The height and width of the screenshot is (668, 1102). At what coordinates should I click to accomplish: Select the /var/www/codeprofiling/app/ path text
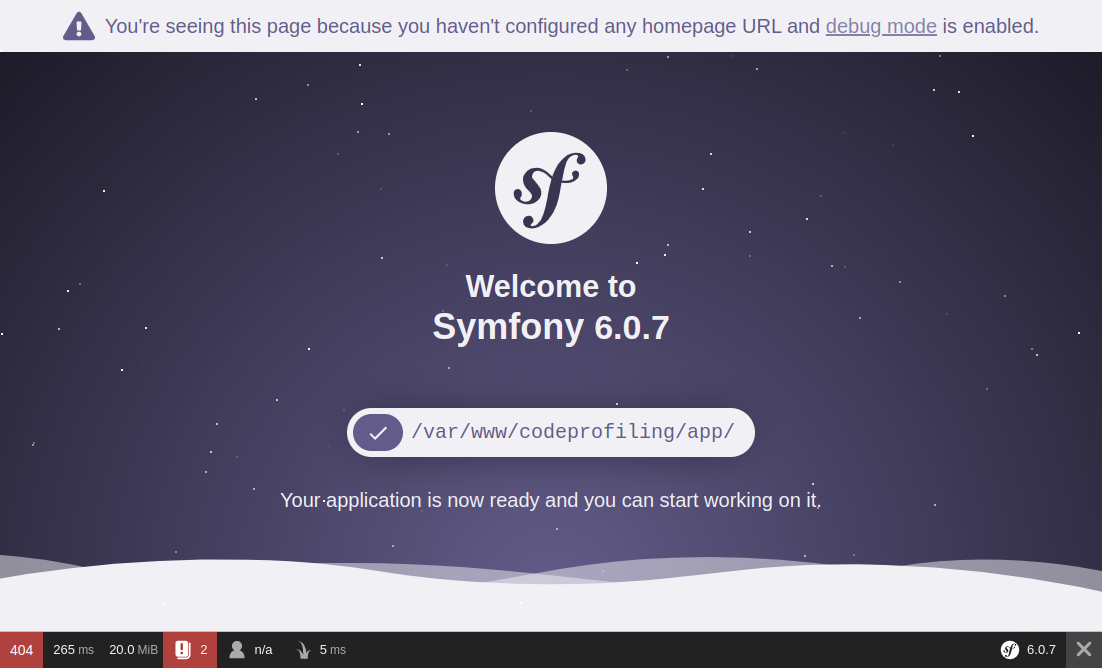(x=573, y=432)
